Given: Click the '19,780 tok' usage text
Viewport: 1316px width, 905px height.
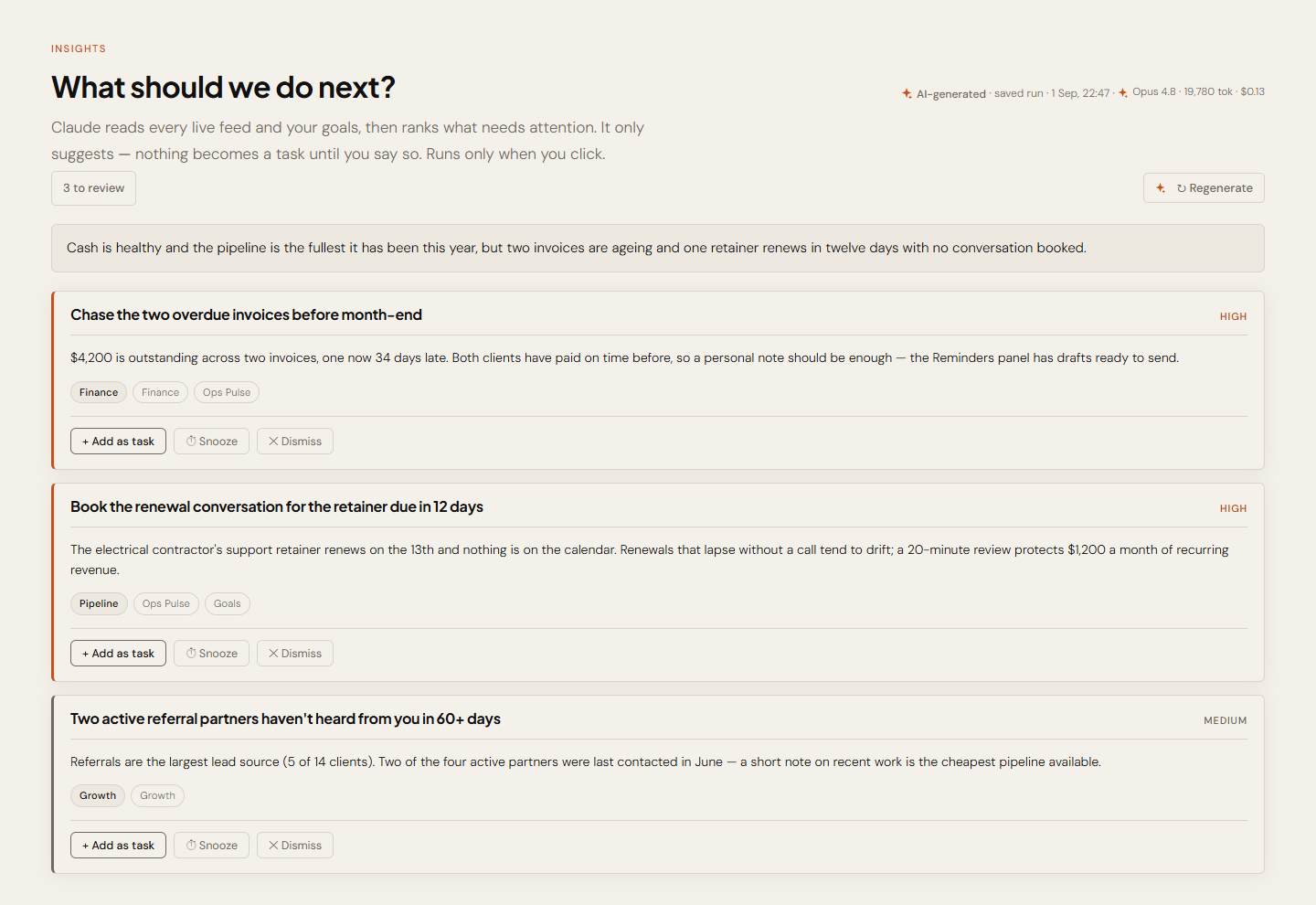Looking at the screenshot, I should (x=1208, y=91).
